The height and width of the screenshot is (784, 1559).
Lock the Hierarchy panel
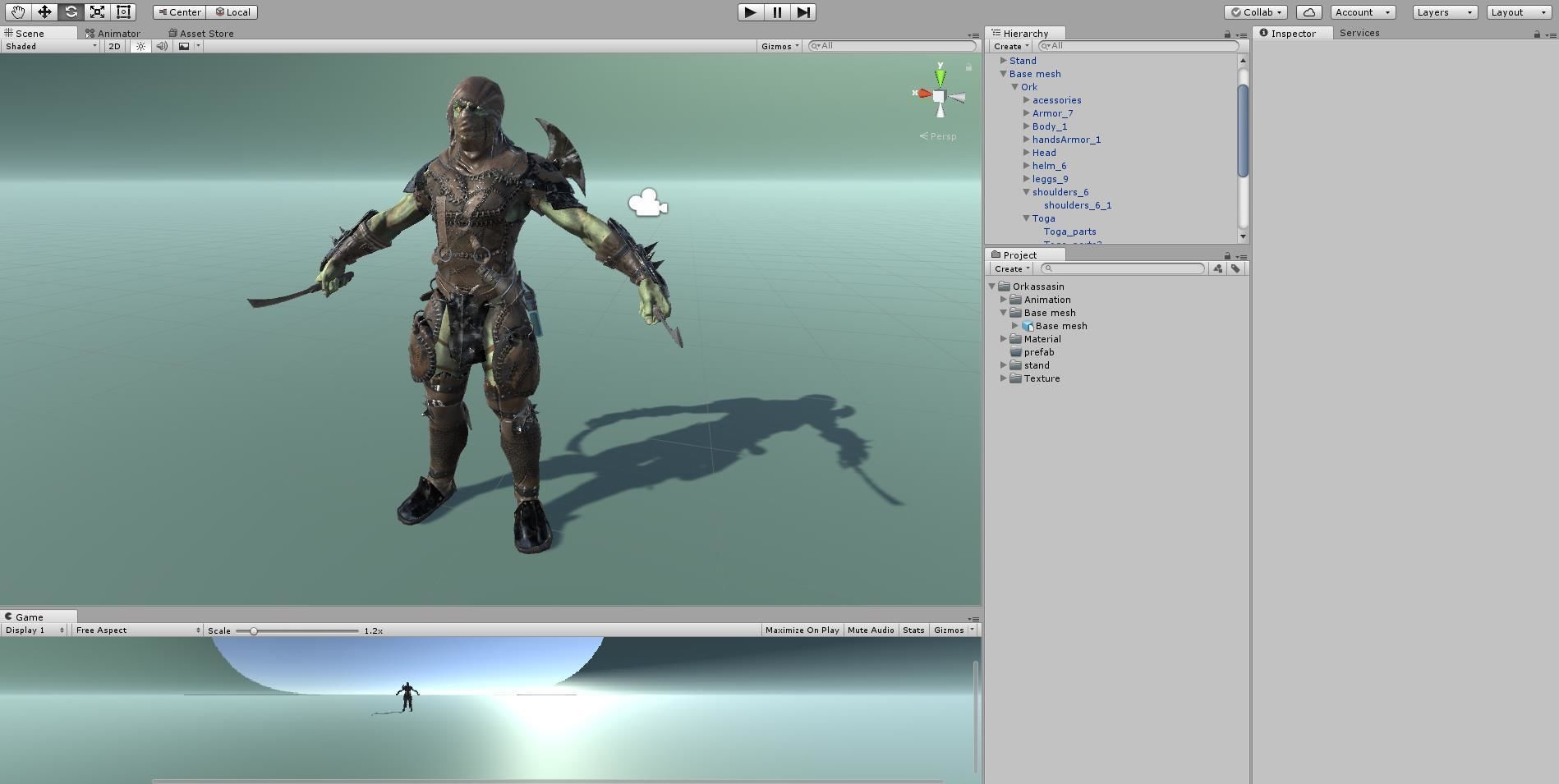[x=1227, y=34]
